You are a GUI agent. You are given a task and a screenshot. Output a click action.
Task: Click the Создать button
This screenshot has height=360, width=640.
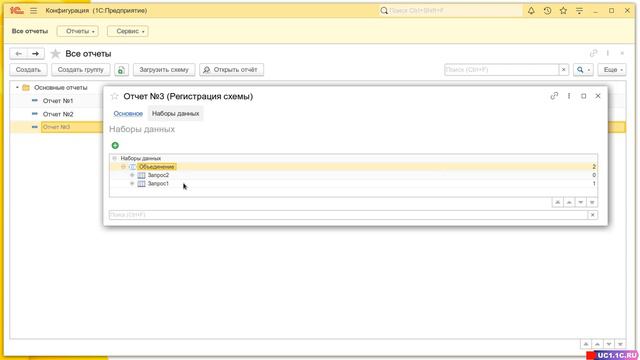[28, 70]
